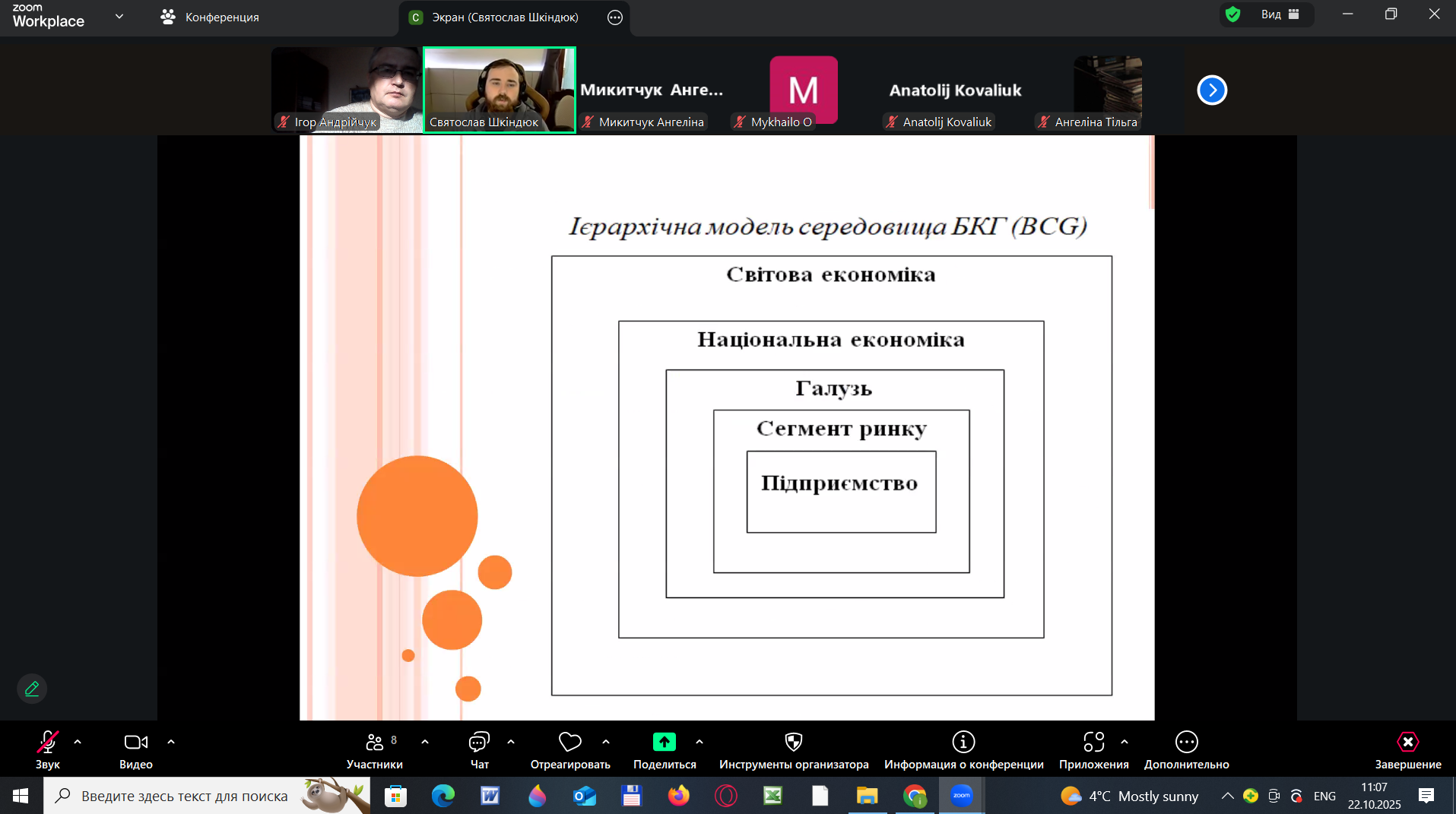1456x814 pixels.
Task: Open the Zoom Workplace dropdown chevron
Action: coord(119,16)
